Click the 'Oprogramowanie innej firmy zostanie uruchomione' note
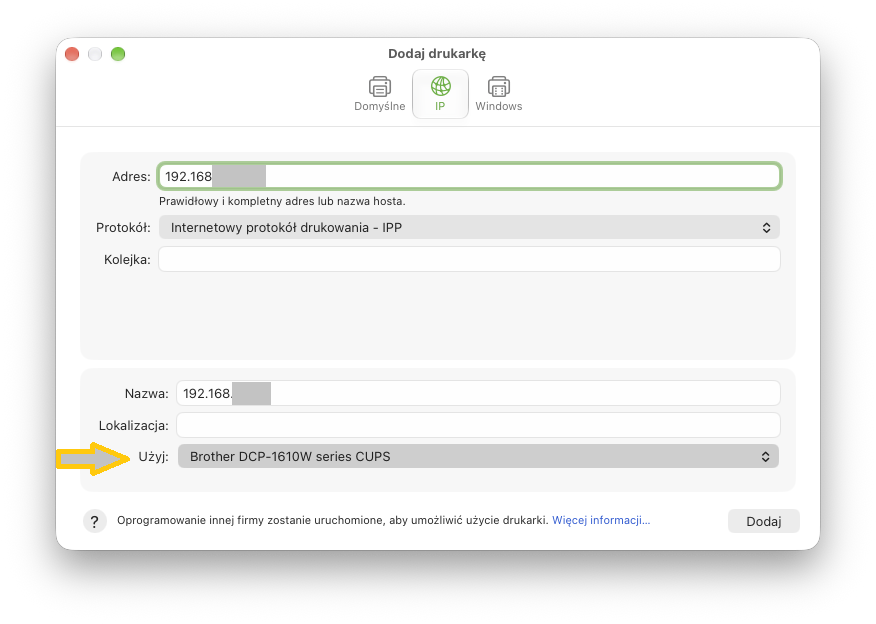The image size is (876, 624). [332, 520]
